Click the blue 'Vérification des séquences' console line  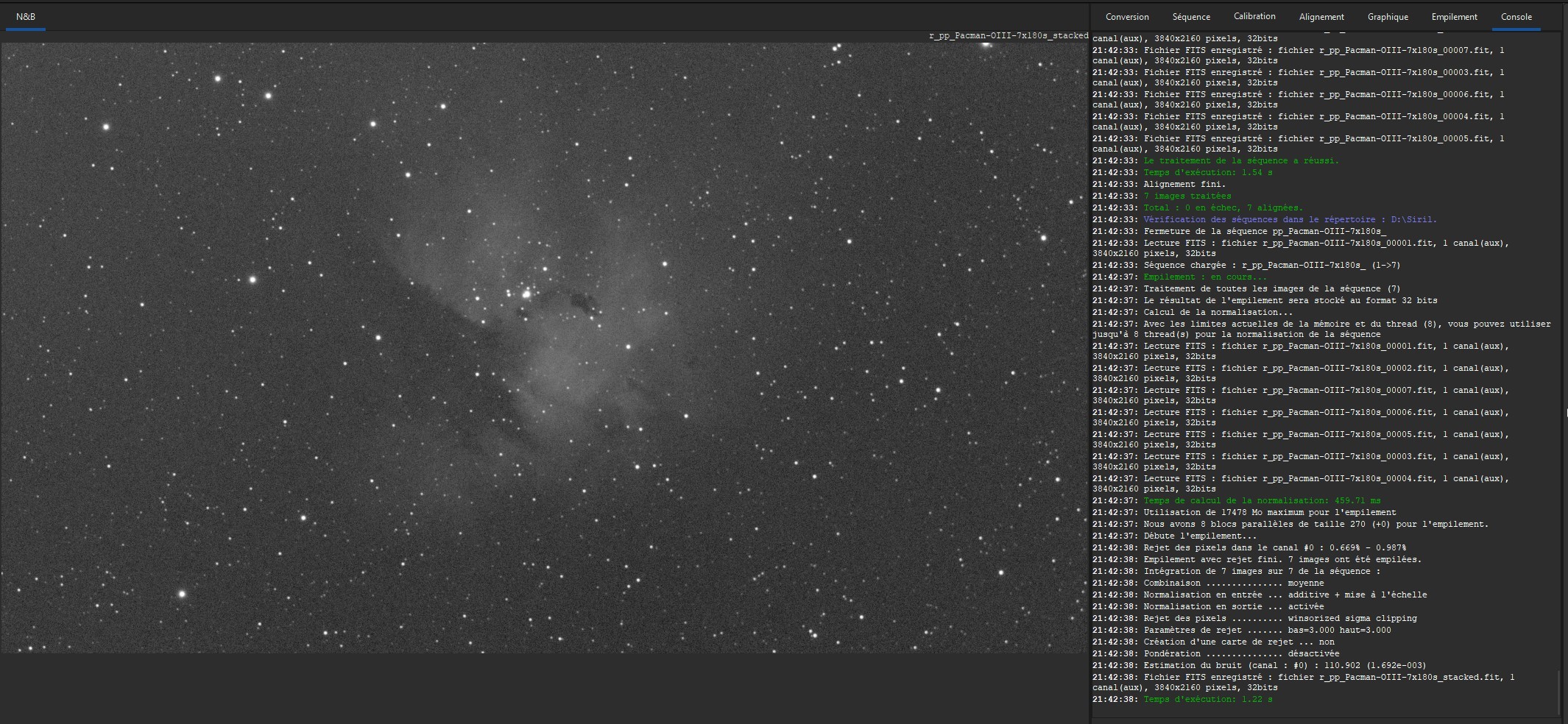pos(1290,220)
